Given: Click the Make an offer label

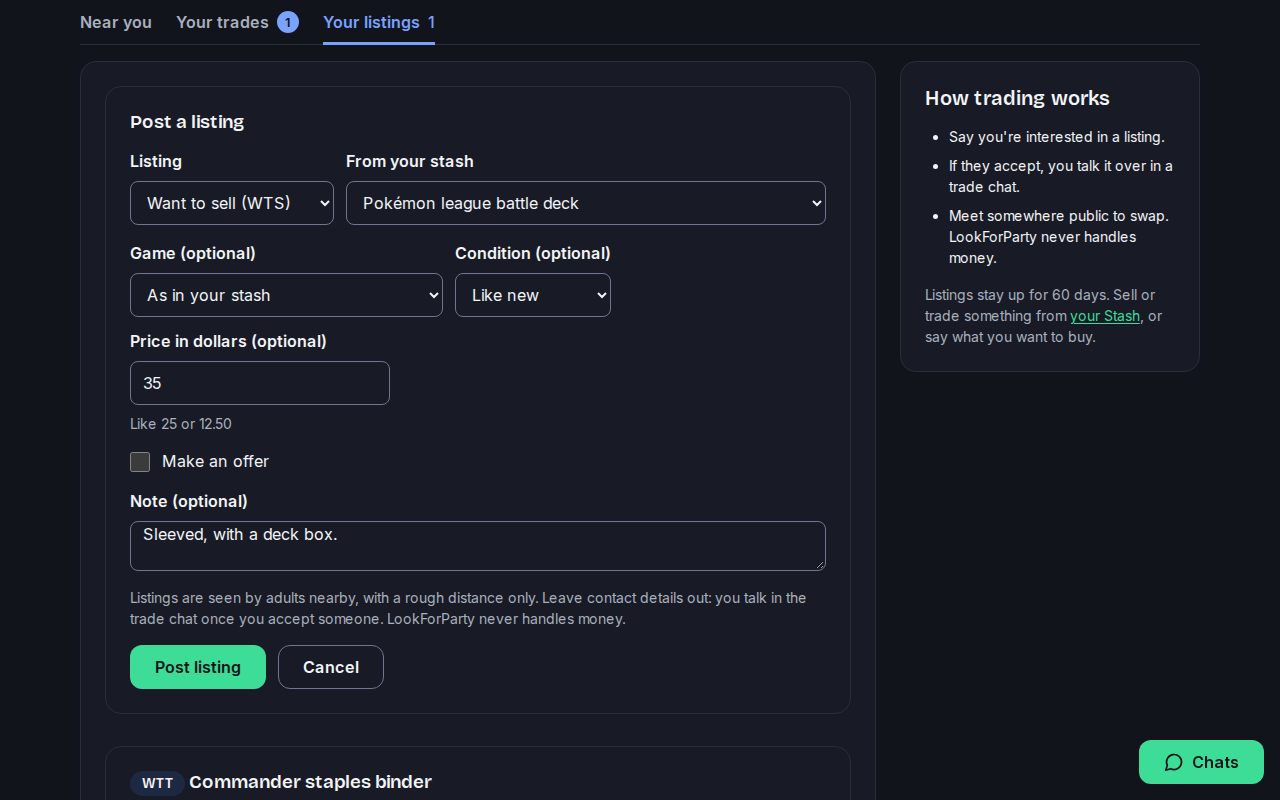Looking at the screenshot, I should coord(215,461).
